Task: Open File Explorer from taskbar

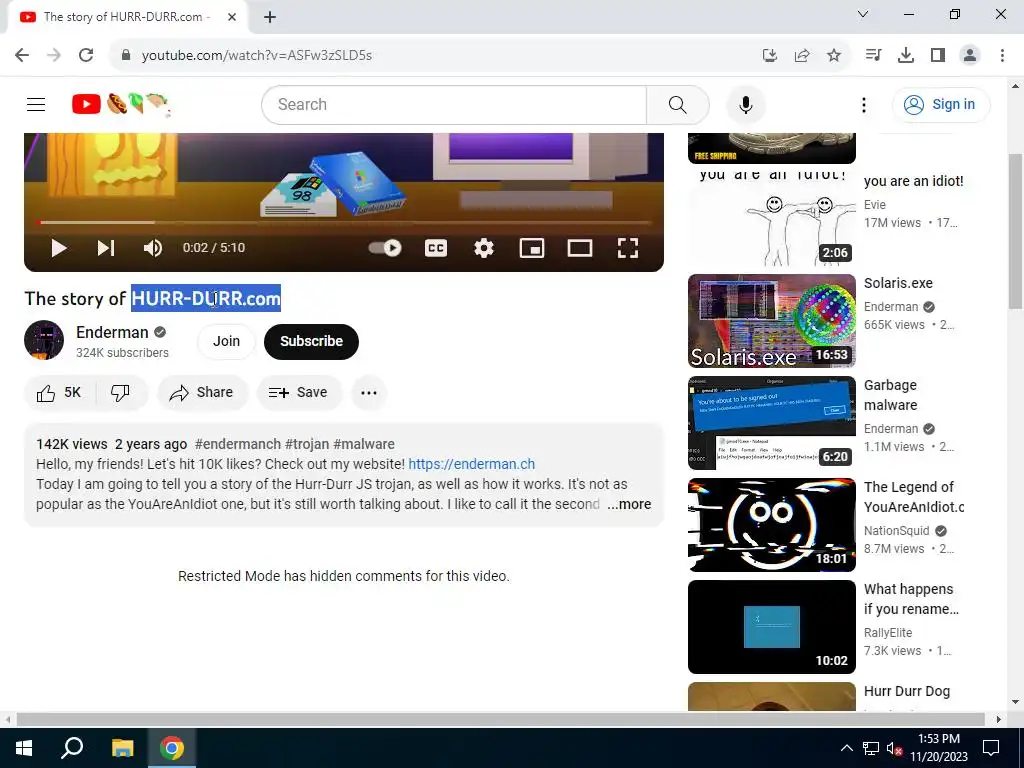Action: (122, 748)
